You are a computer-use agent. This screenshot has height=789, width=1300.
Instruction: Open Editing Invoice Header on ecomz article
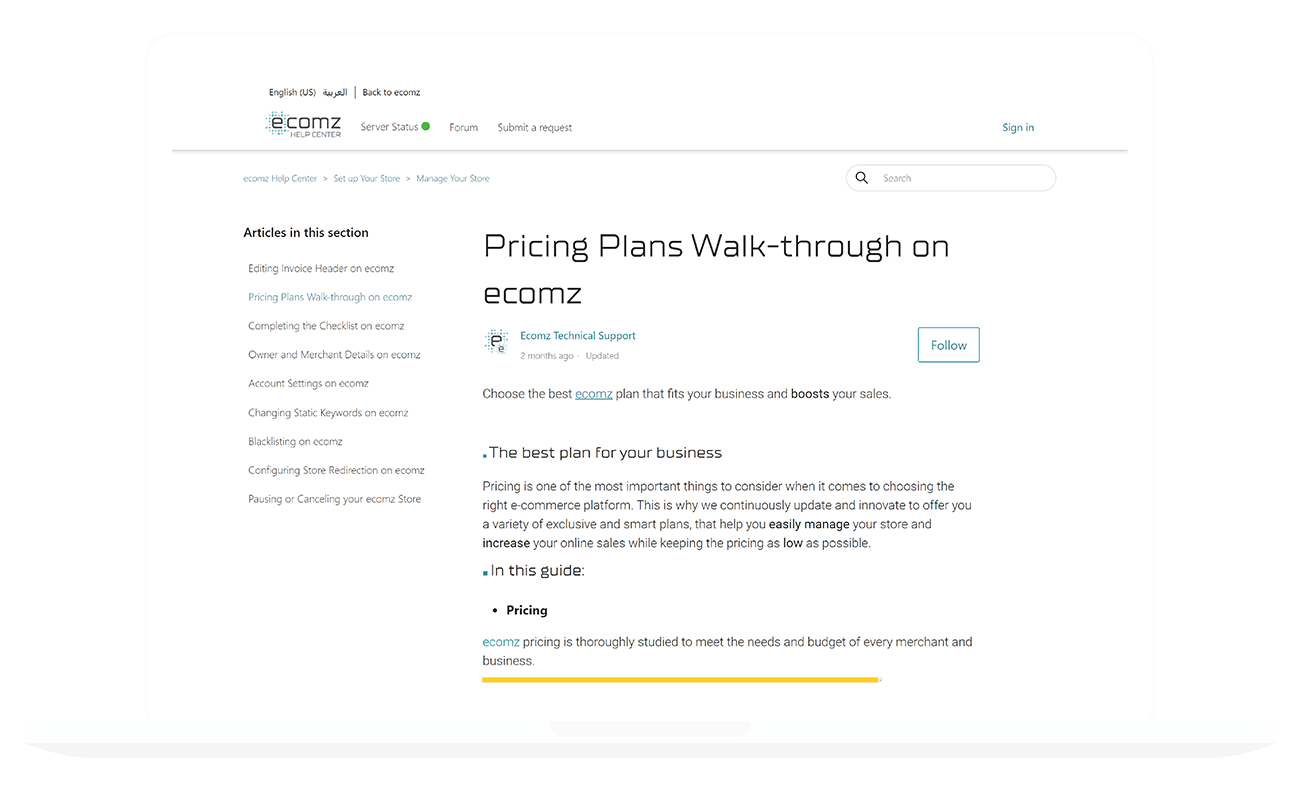point(321,268)
